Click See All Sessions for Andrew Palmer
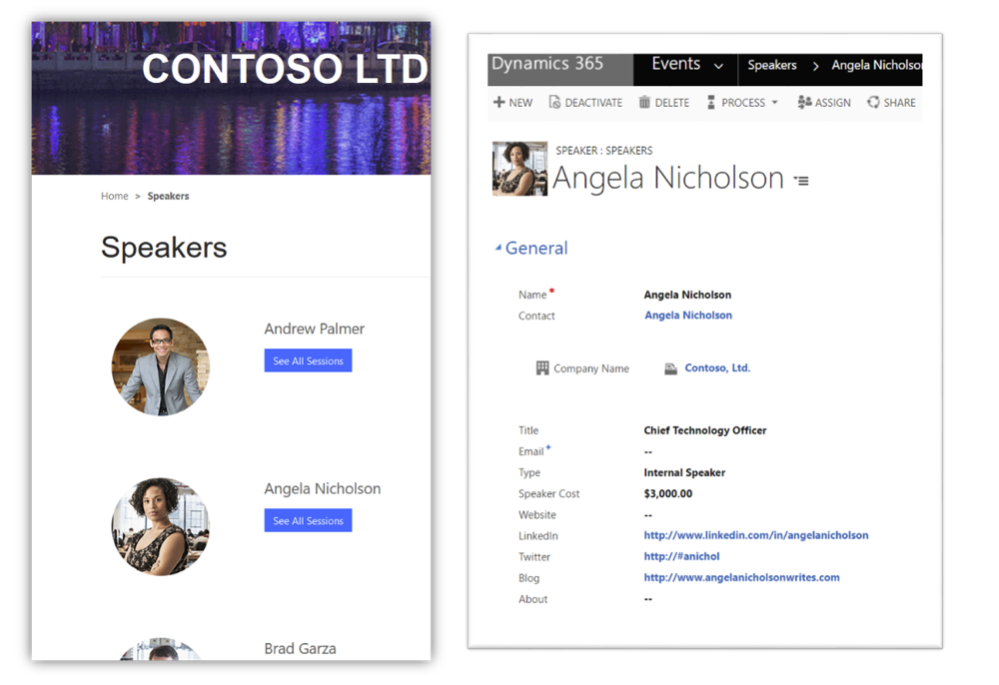This screenshot has height=685, width=999. pos(308,361)
